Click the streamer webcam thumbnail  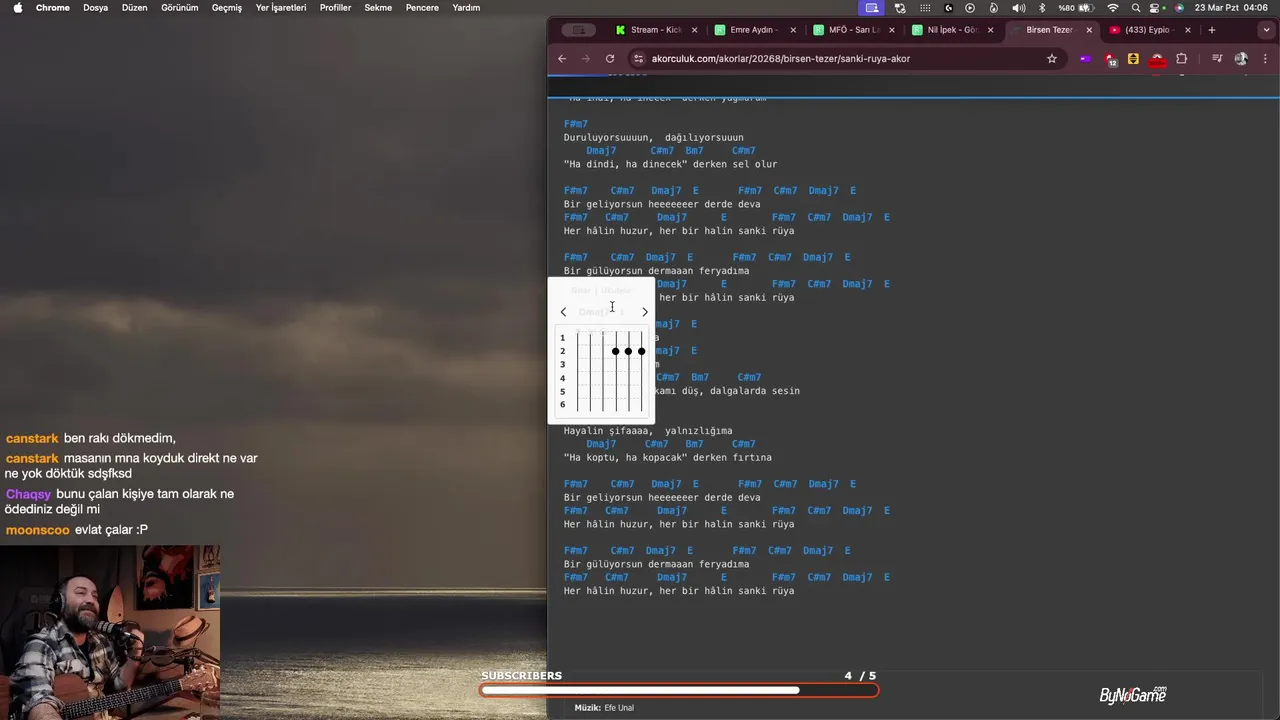click(x=110, y=632)
